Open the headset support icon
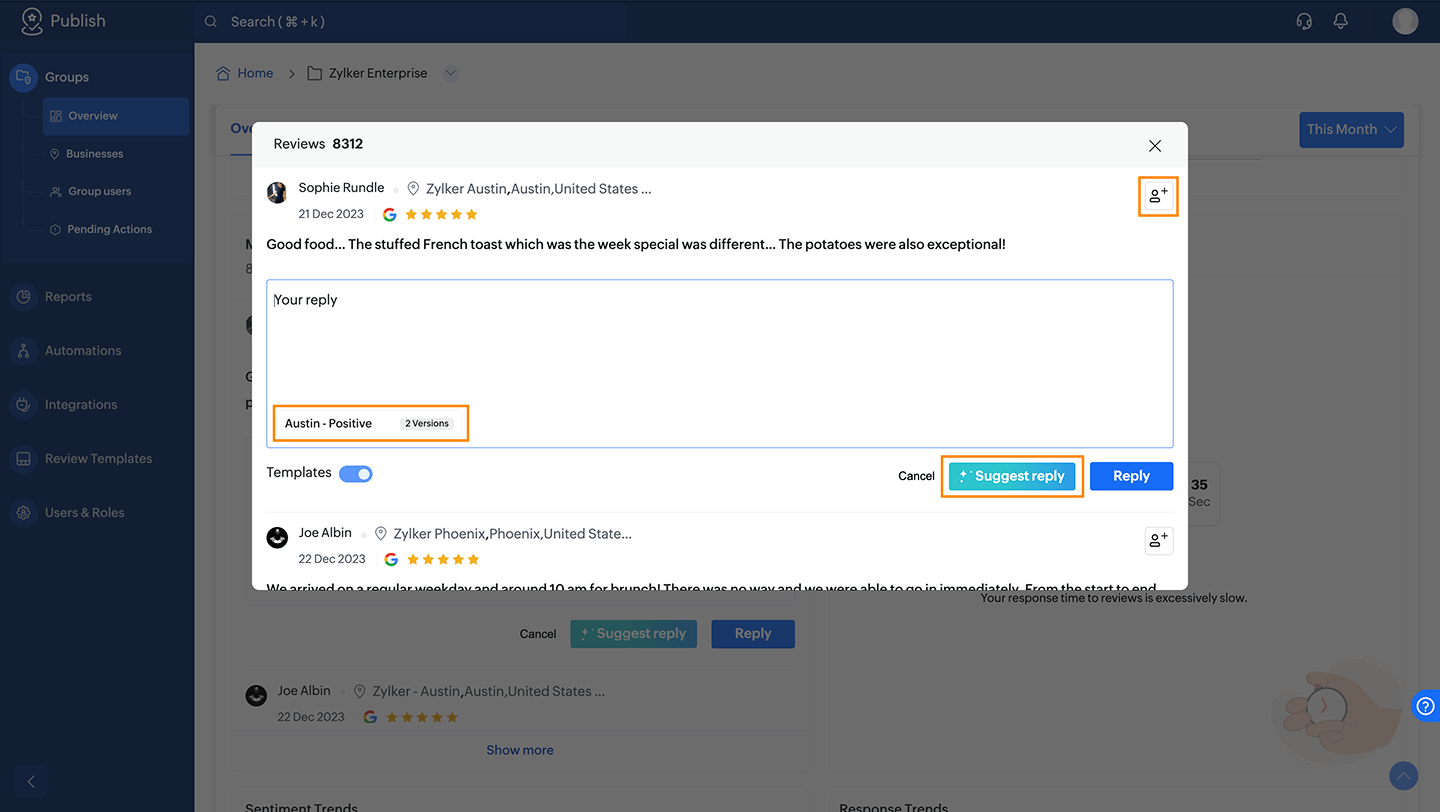1440x812 pixels. pos(1304,21)
